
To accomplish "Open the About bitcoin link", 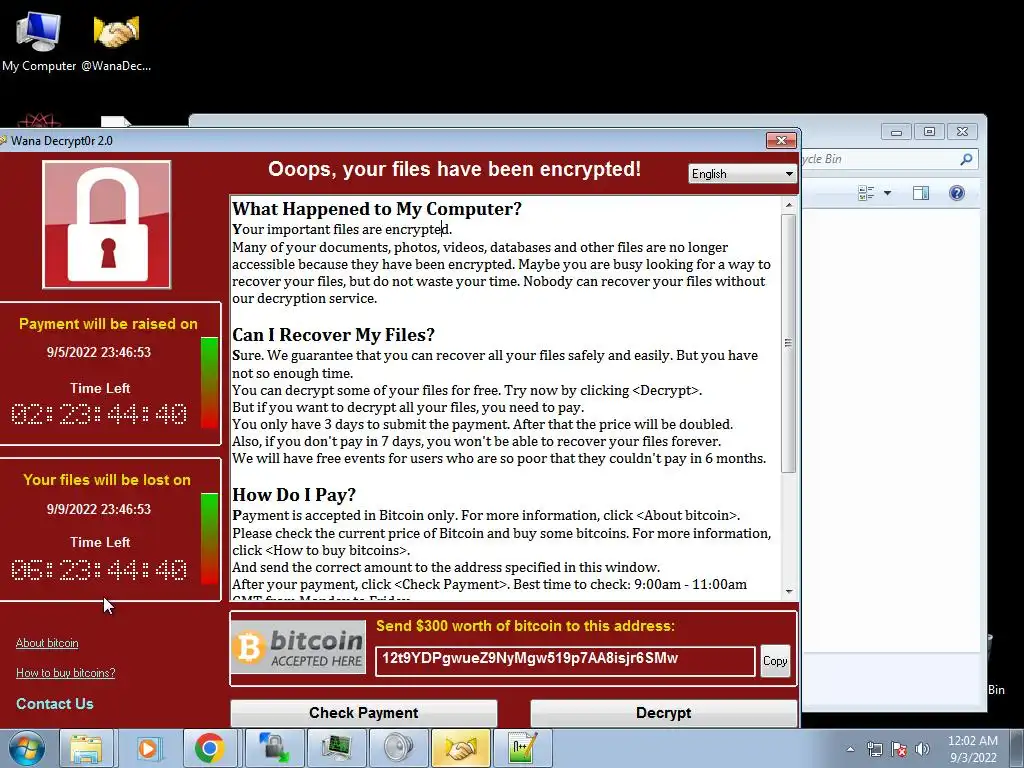I will click(47, 643).
